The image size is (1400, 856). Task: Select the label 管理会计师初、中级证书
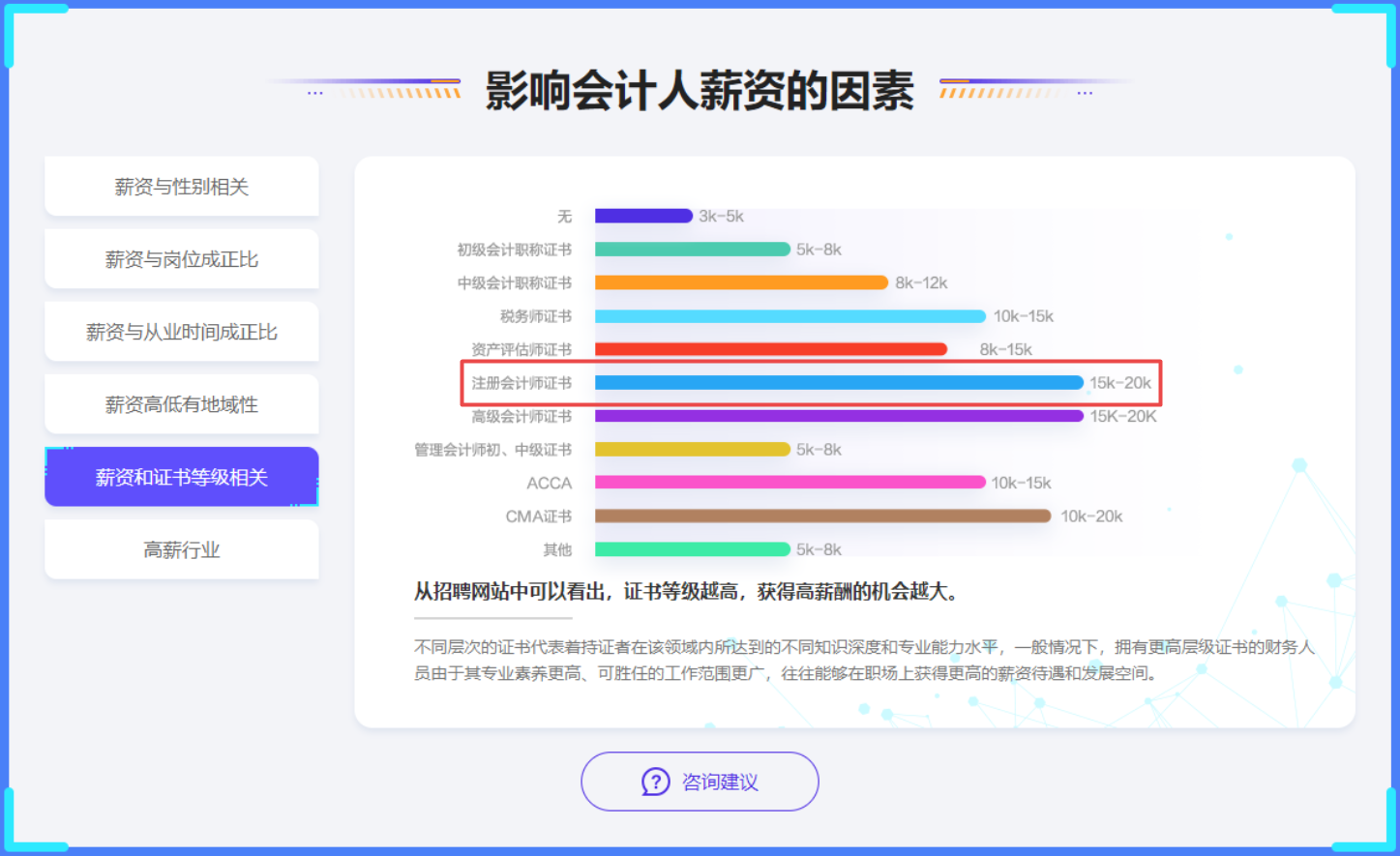(493, 450)
